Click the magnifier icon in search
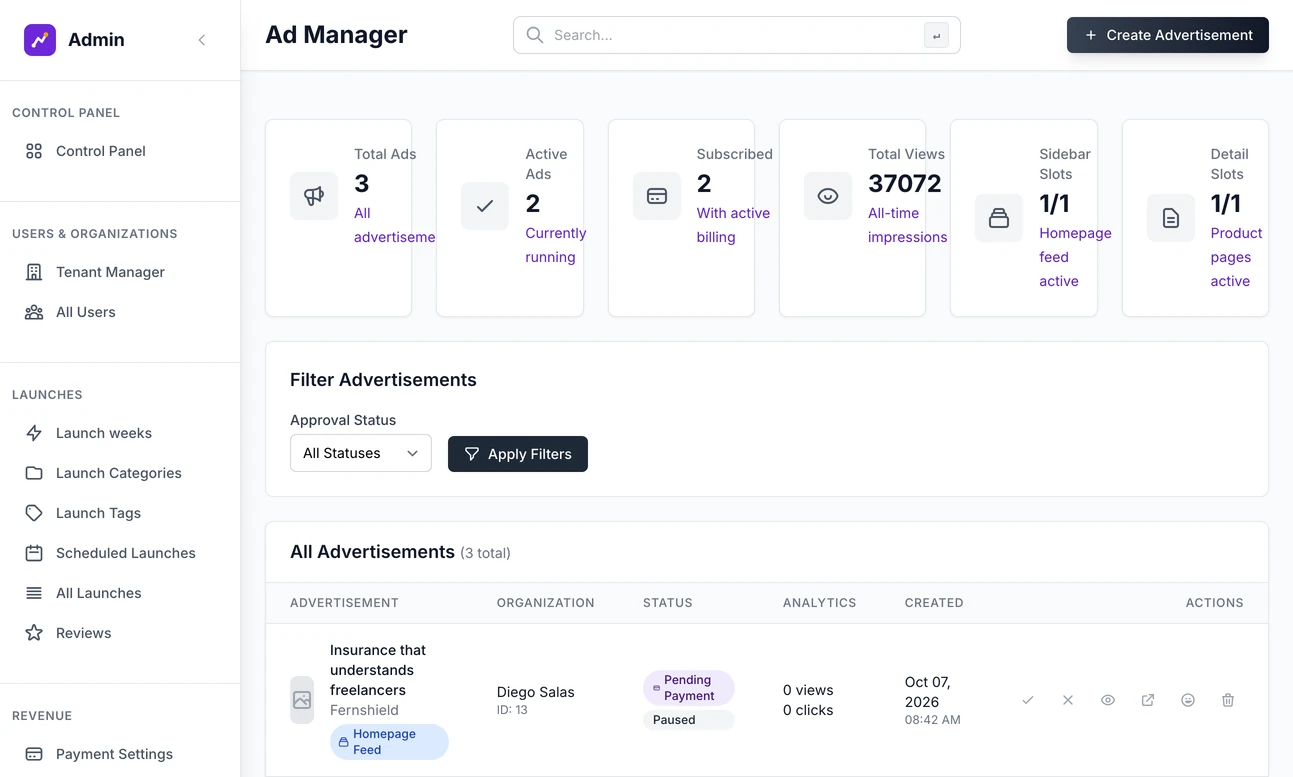This screenshot has width=1293, height=777. (x=535, y=35)
